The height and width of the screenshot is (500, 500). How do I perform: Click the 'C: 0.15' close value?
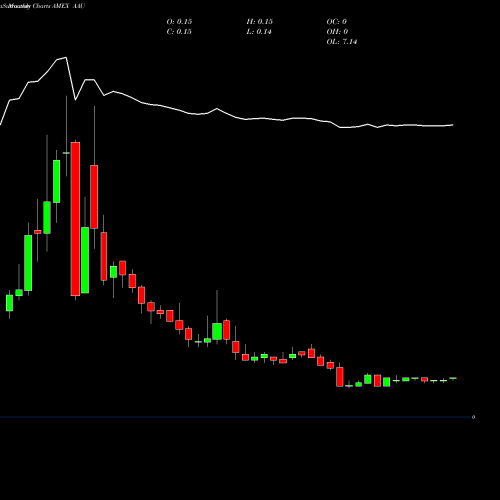click(x=179, y=32)
